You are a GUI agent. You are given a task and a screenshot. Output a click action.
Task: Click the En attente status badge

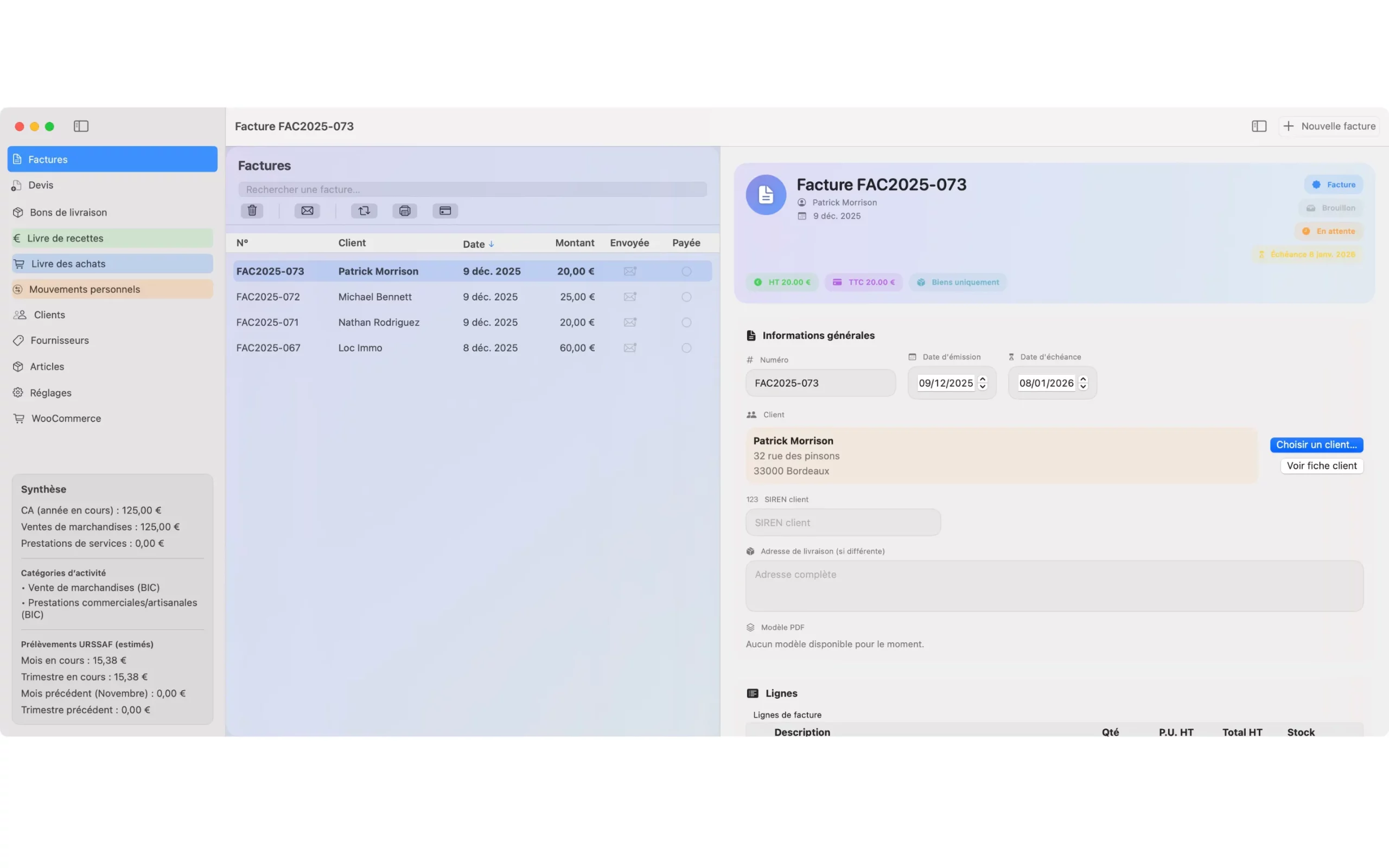1330,231
